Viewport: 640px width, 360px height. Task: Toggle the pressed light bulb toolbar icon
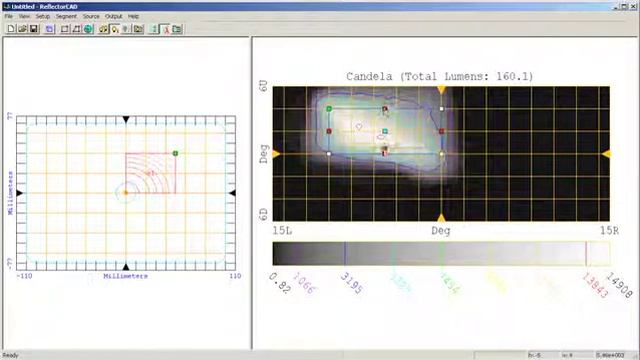(x=115, y=29)
